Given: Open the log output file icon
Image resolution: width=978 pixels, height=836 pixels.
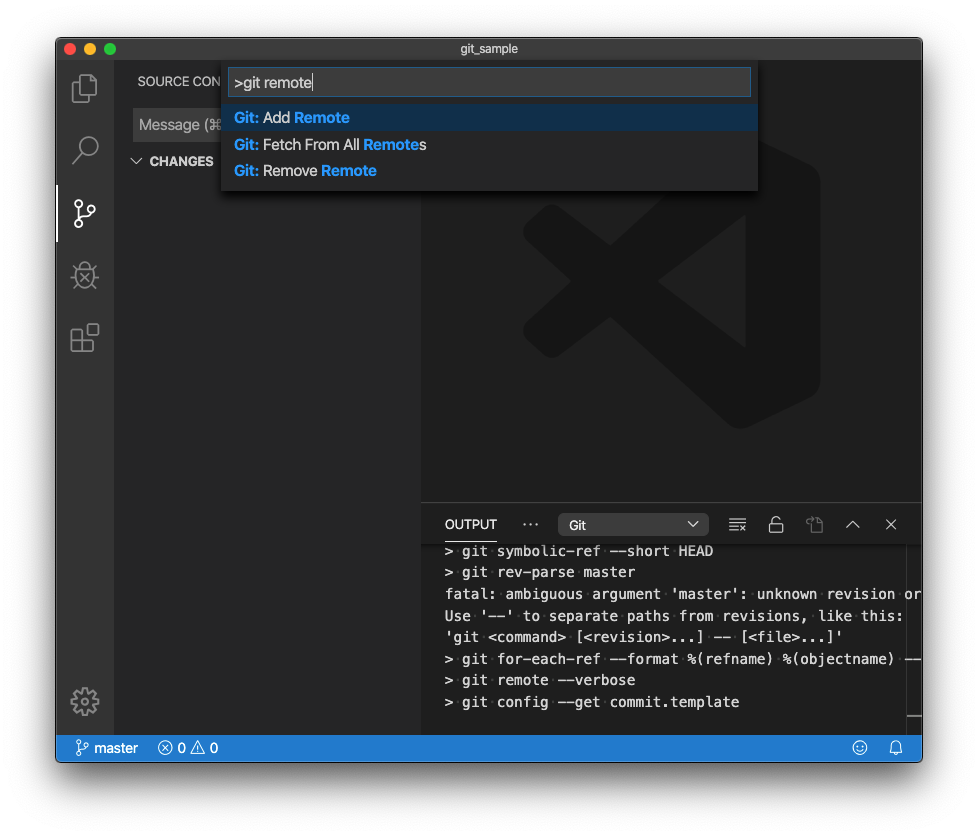Looking at the screenshot, I should point(815,525).
